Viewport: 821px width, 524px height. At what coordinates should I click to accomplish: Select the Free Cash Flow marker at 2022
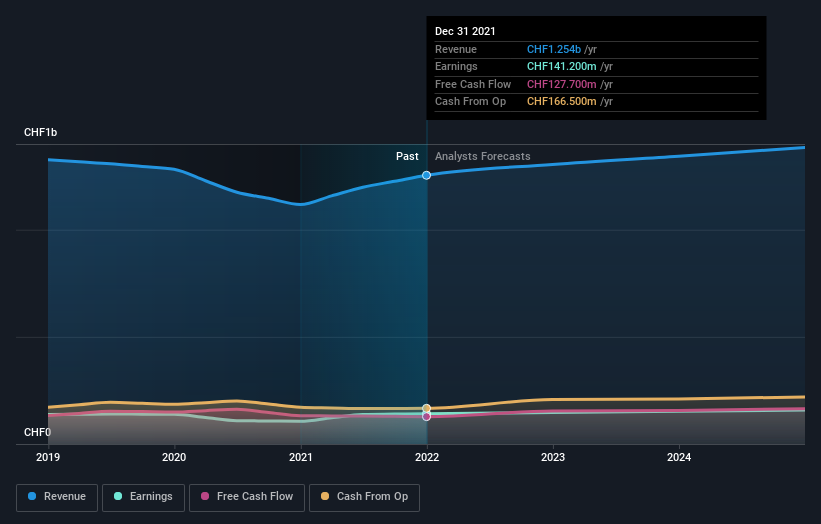coord(427,417)
